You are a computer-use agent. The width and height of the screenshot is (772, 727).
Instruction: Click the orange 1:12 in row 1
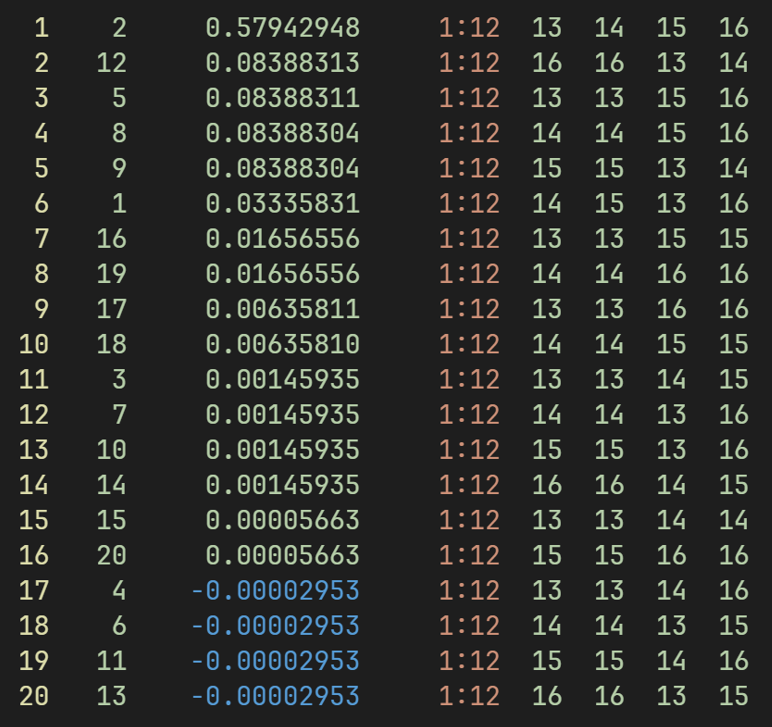tap(469, 28)
